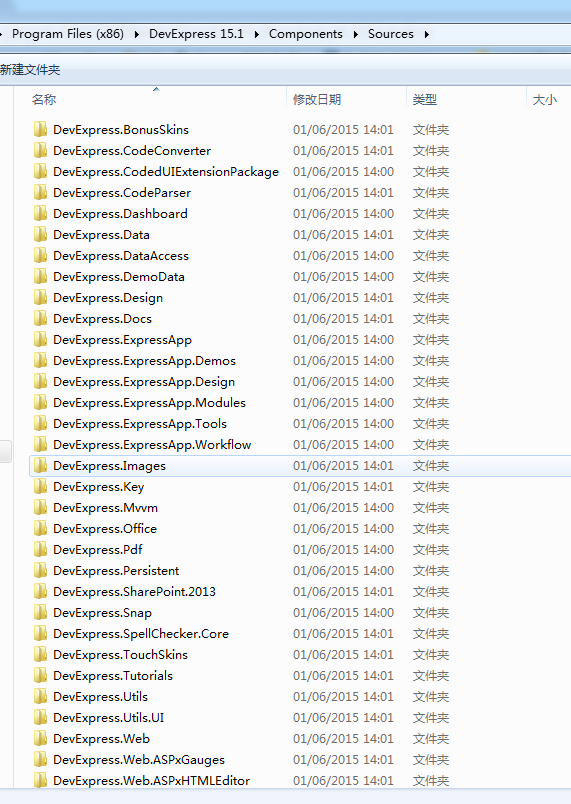The width and height of the screenshot is (571, 804).
Task: Click the DevExpress.ExpressApp.Tools folder icon
Action: coord(40,424)
